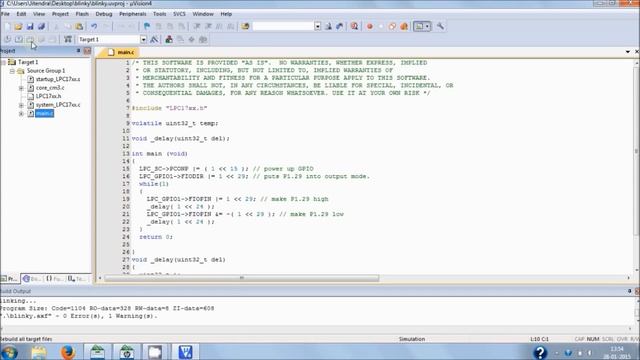Kill all breakpoints using orange circle icon
The width and height of the screenshot is (640, 360).
tap(404, 27)
